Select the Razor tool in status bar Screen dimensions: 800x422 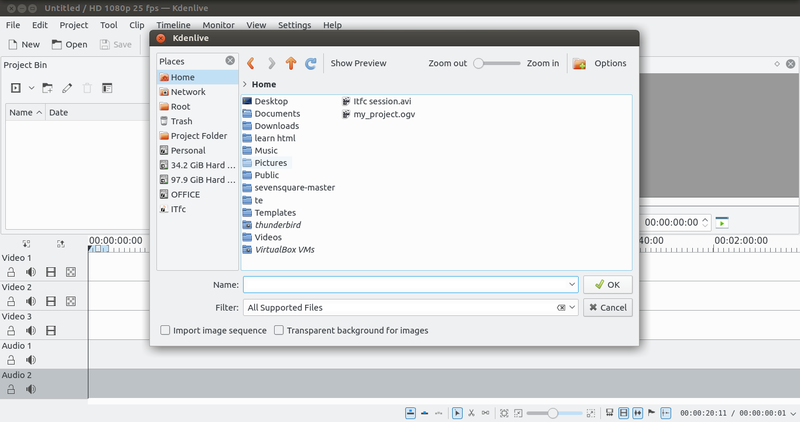[x=471, y=413]
